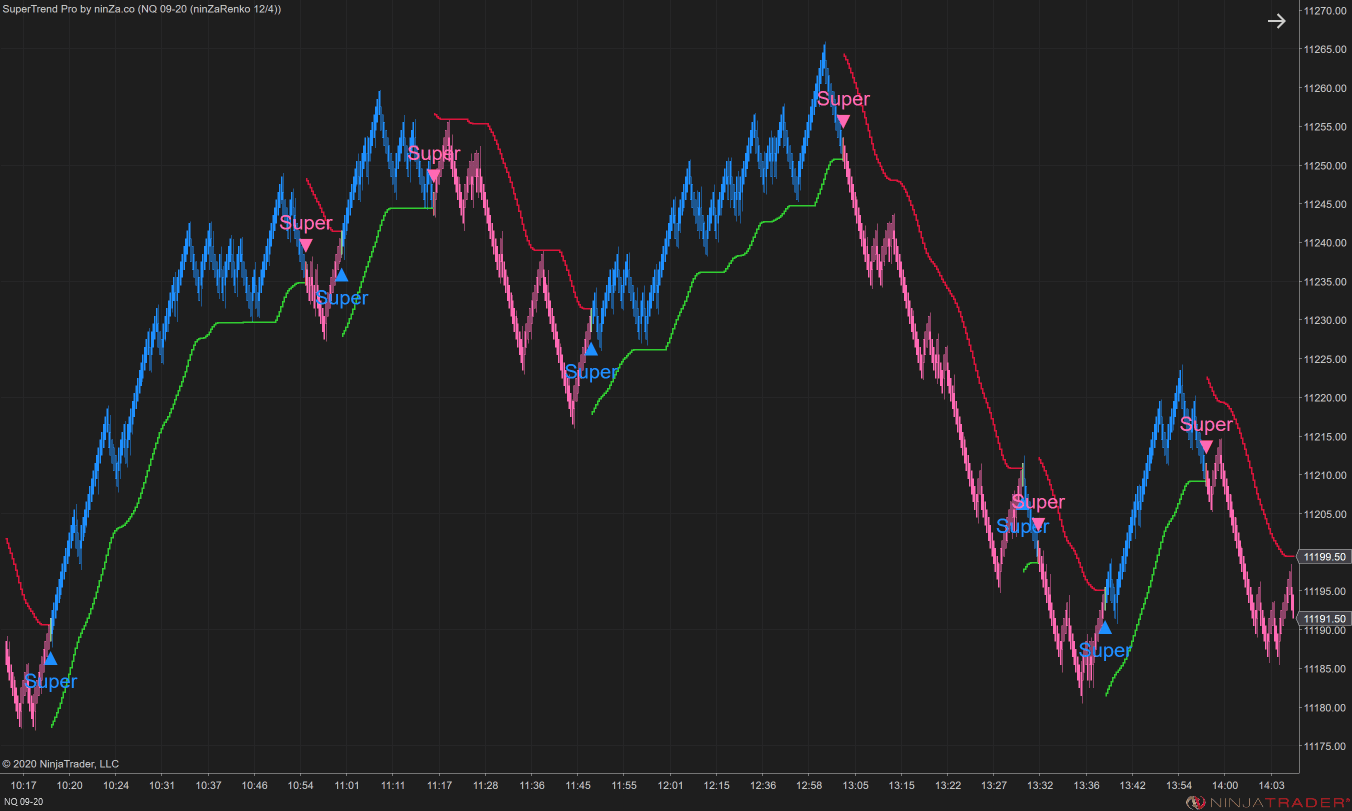The width and height of the screenshot is (1352, 811).
Task: Click the 11230.00 price axis label
Action: coord(1327,320)
